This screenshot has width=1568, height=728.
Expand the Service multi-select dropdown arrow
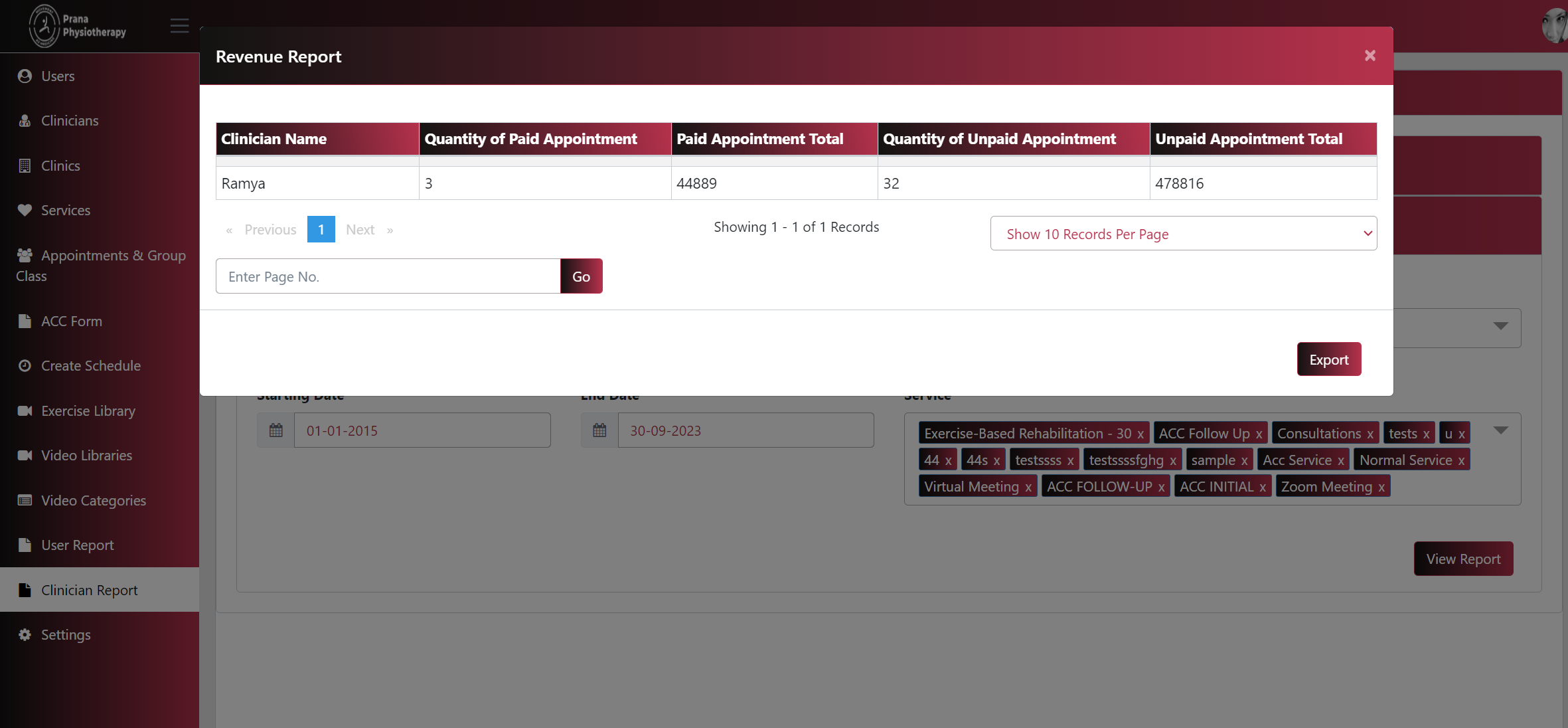[1500, 430]
